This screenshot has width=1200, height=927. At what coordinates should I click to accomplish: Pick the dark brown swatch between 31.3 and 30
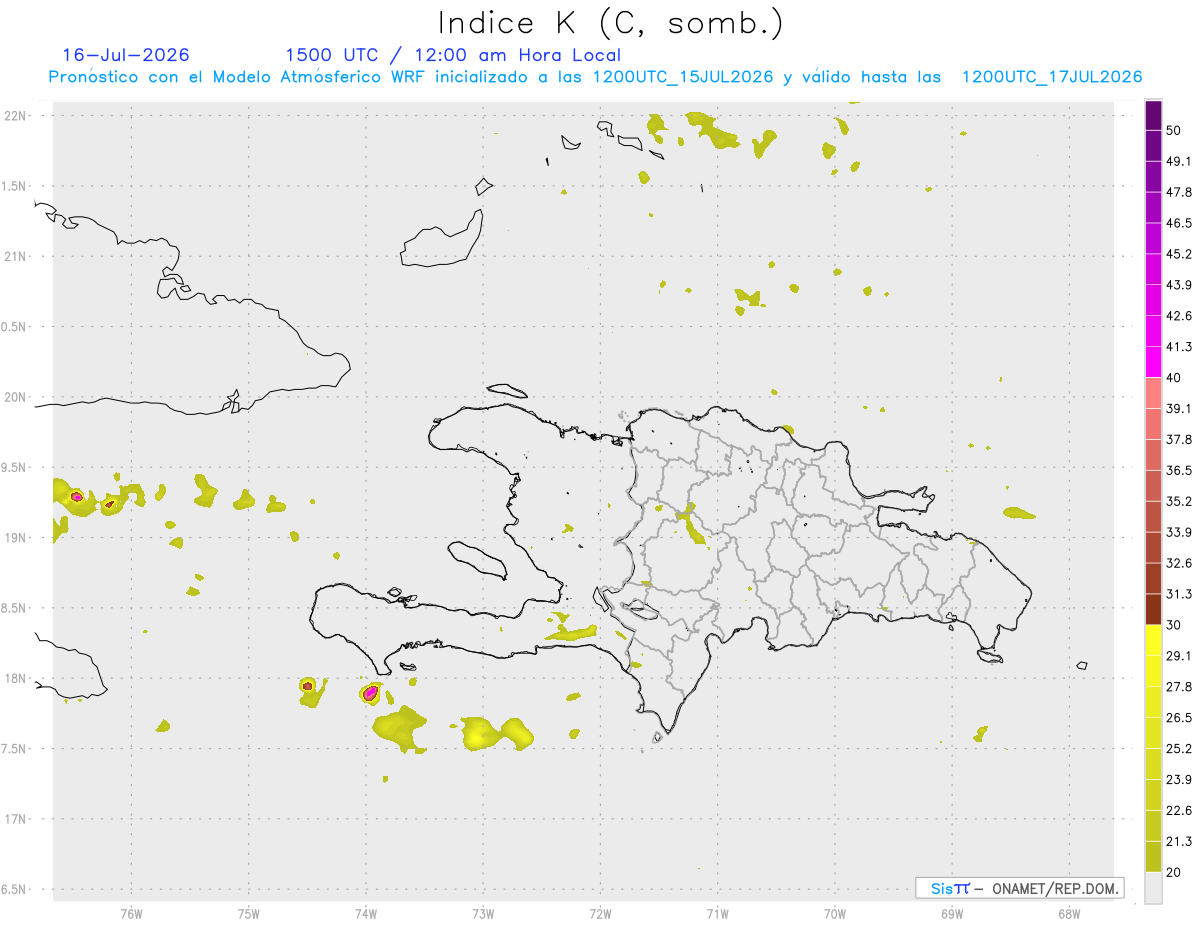(x=1153, y=609)
